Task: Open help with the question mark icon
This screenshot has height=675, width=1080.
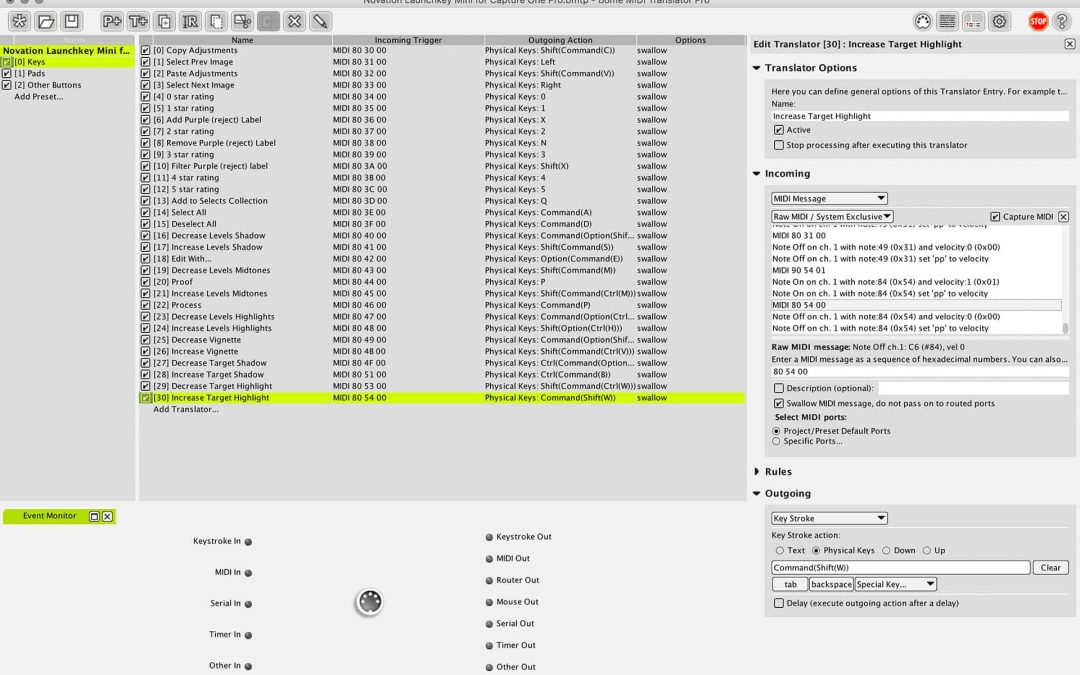Action: coord(1062,21)
